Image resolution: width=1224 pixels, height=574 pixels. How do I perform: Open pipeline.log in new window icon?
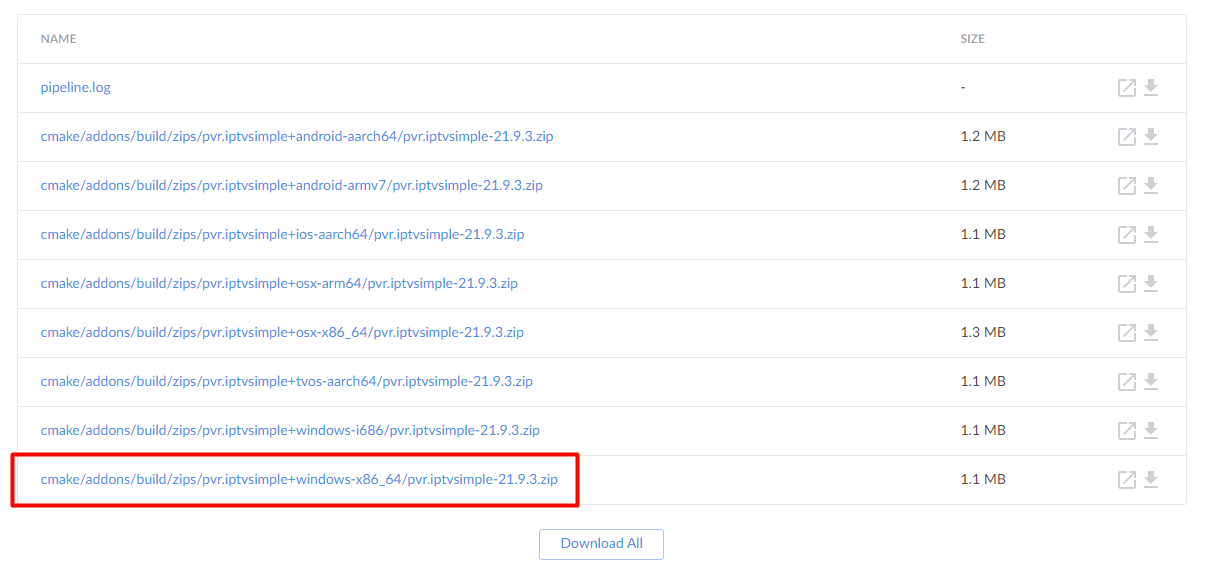(x=1126, y=88)
